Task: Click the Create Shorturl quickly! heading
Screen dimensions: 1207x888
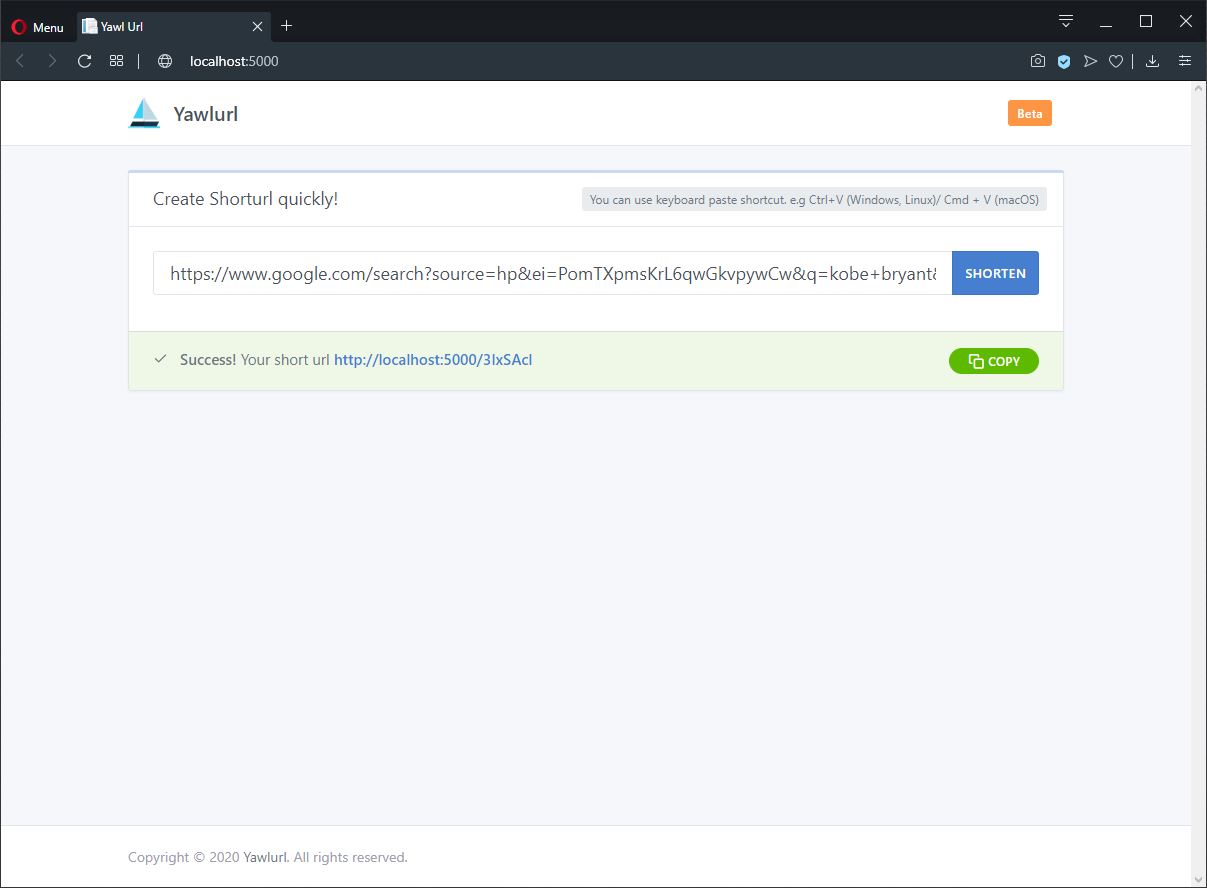Action: (245, 199)
